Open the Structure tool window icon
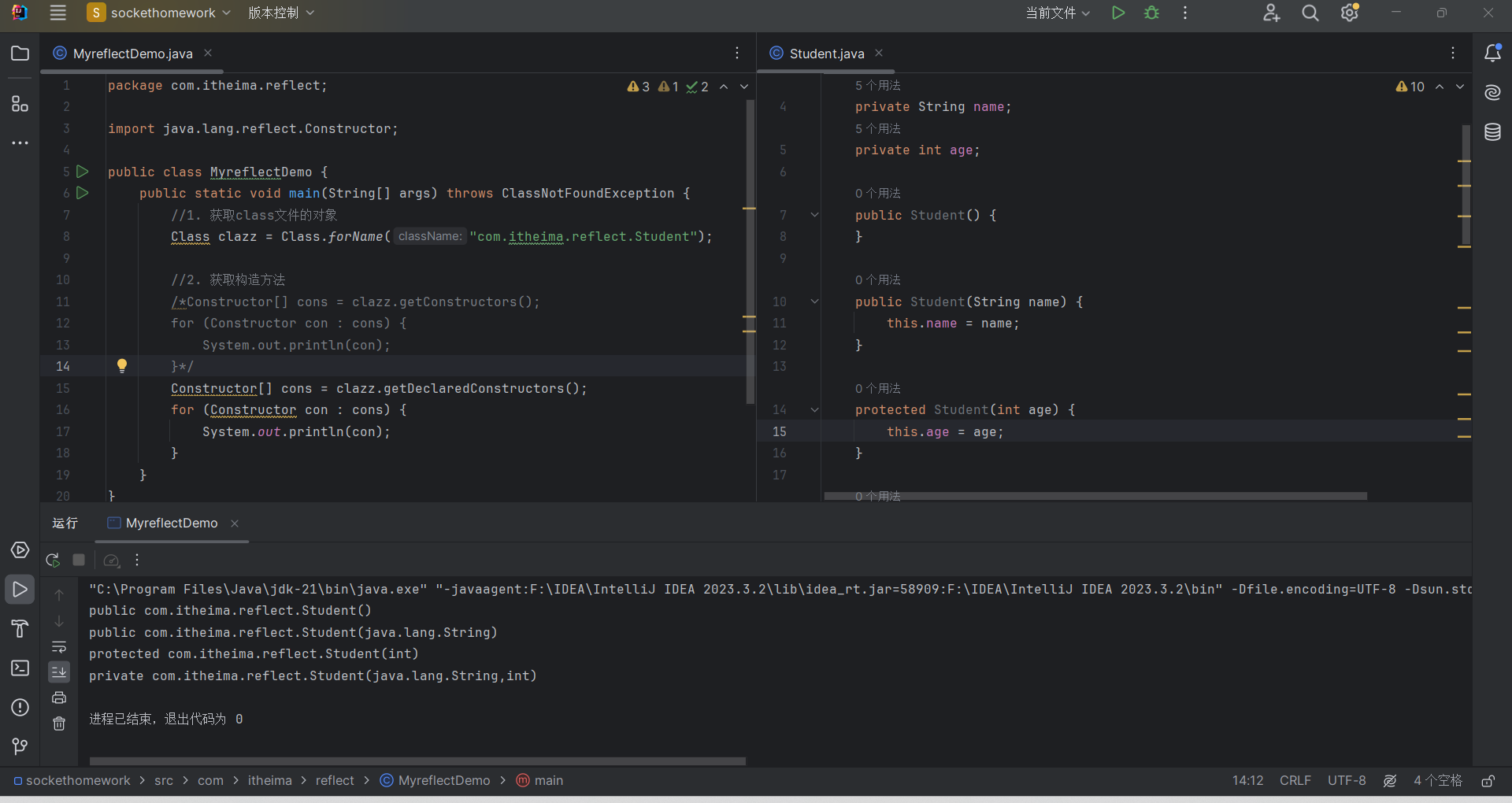The width and height of the screenshot is (1512, 803). 20,104
